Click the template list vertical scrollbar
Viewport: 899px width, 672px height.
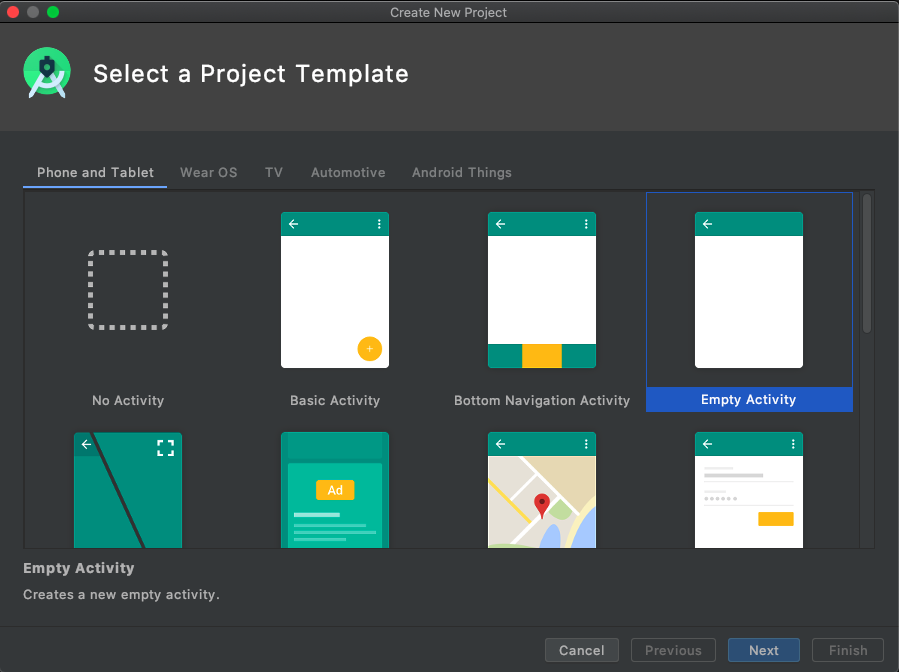coord(867,264)
